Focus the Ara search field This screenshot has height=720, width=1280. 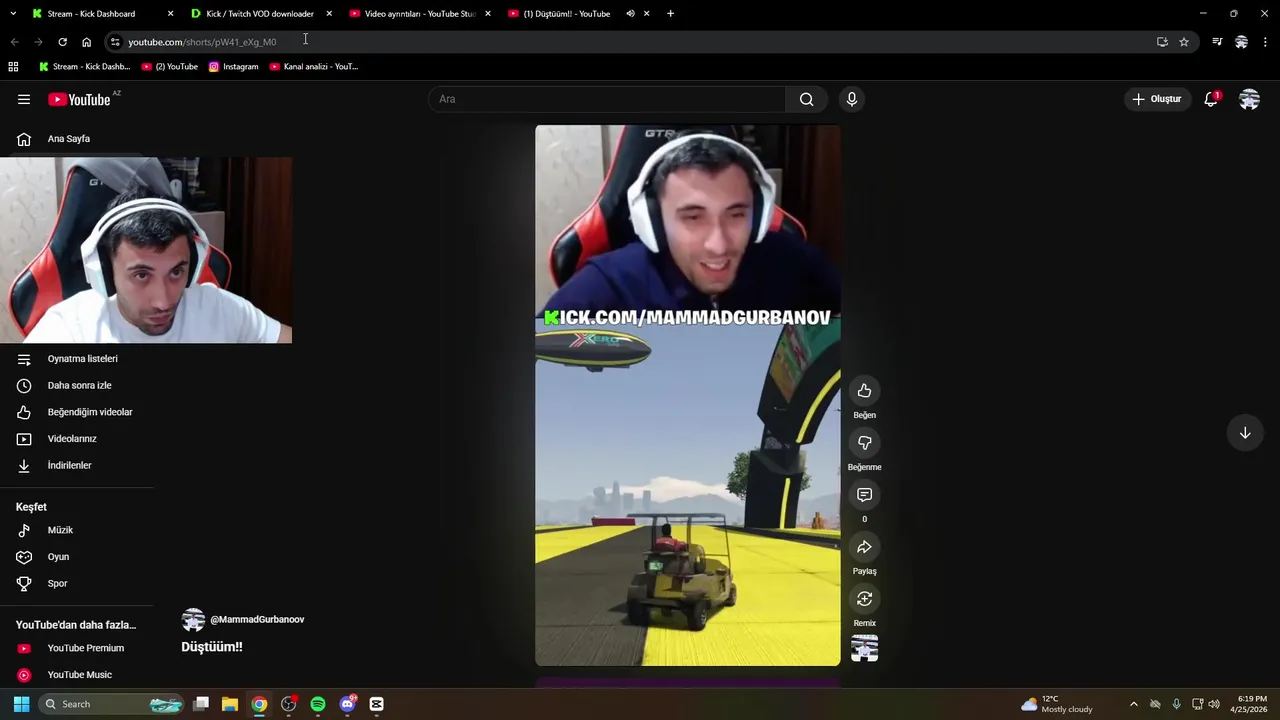coord(608,99)
